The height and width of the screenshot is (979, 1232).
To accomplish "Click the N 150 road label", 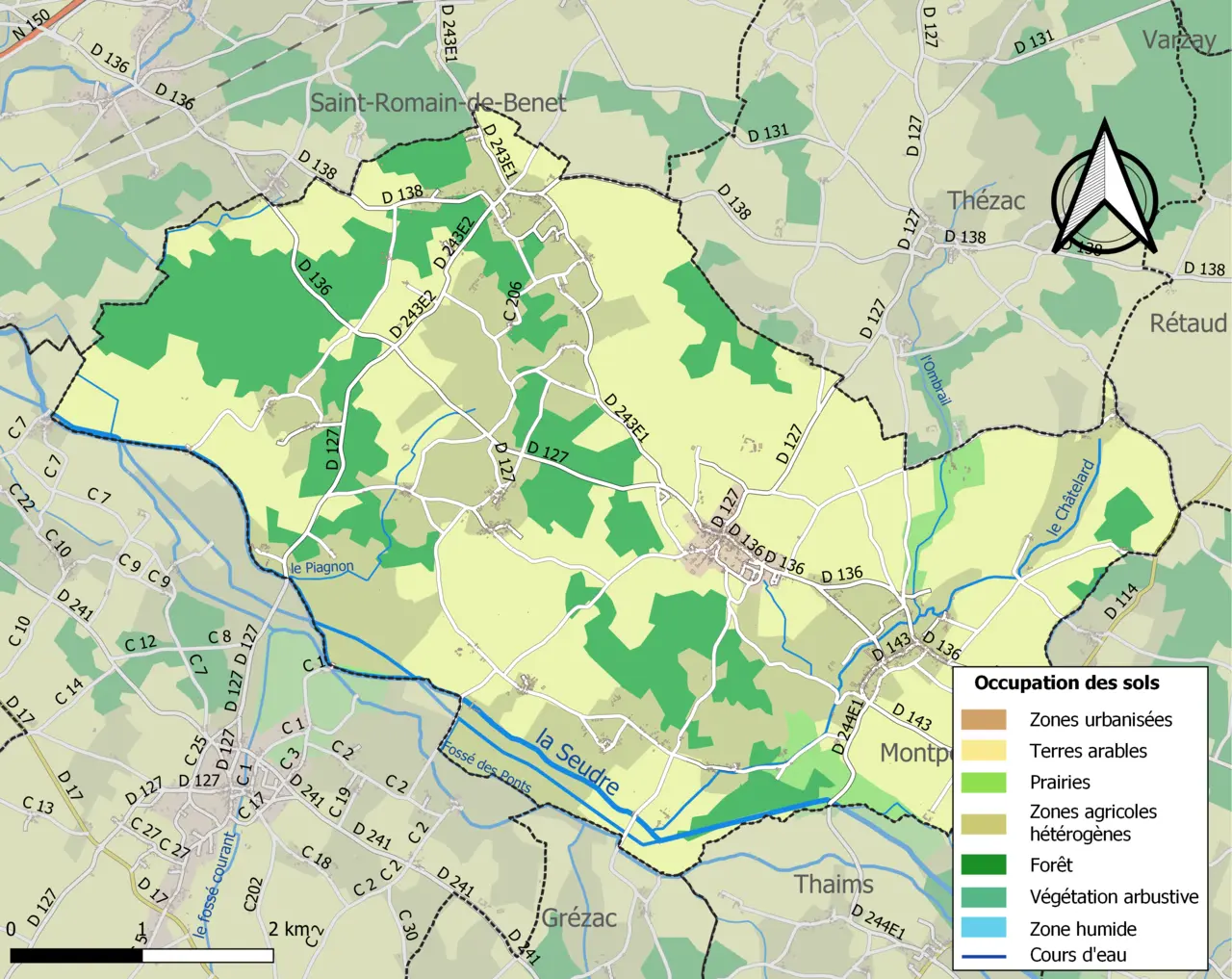I will pyautogui.click(x=31, y=26).
